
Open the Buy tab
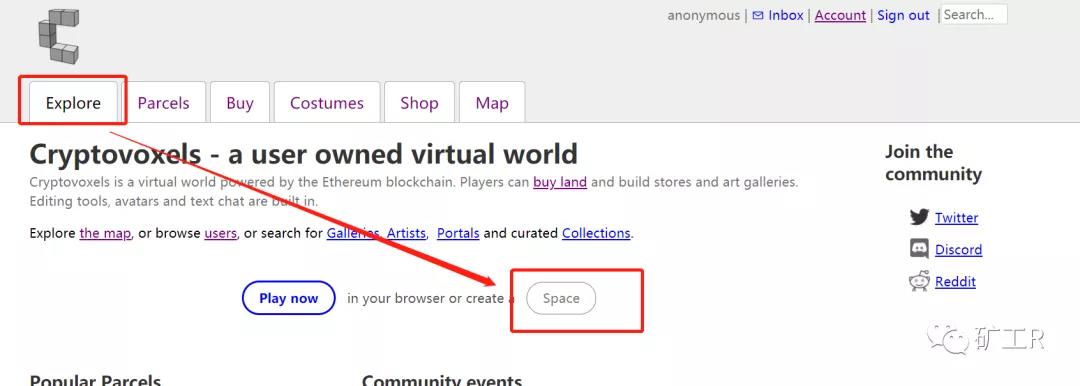pos(240,103)
